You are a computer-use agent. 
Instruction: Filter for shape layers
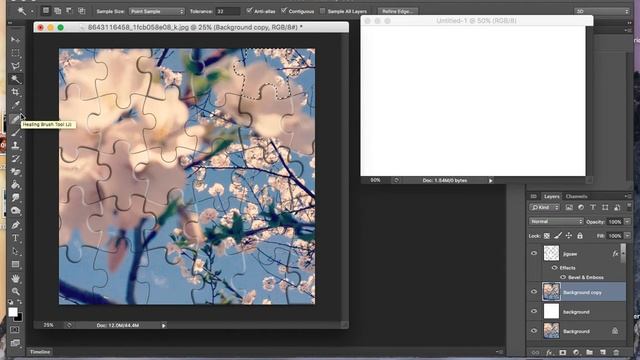(605, 207)
